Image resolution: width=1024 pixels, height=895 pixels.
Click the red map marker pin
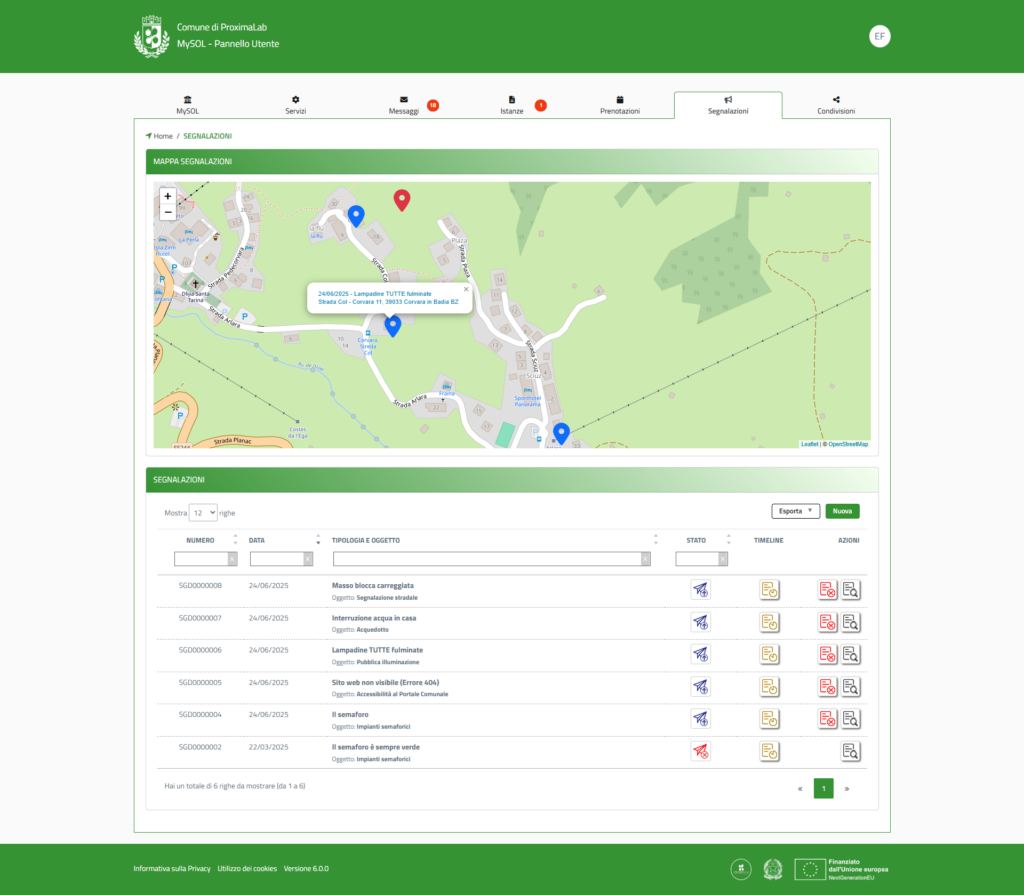(402, 199)
